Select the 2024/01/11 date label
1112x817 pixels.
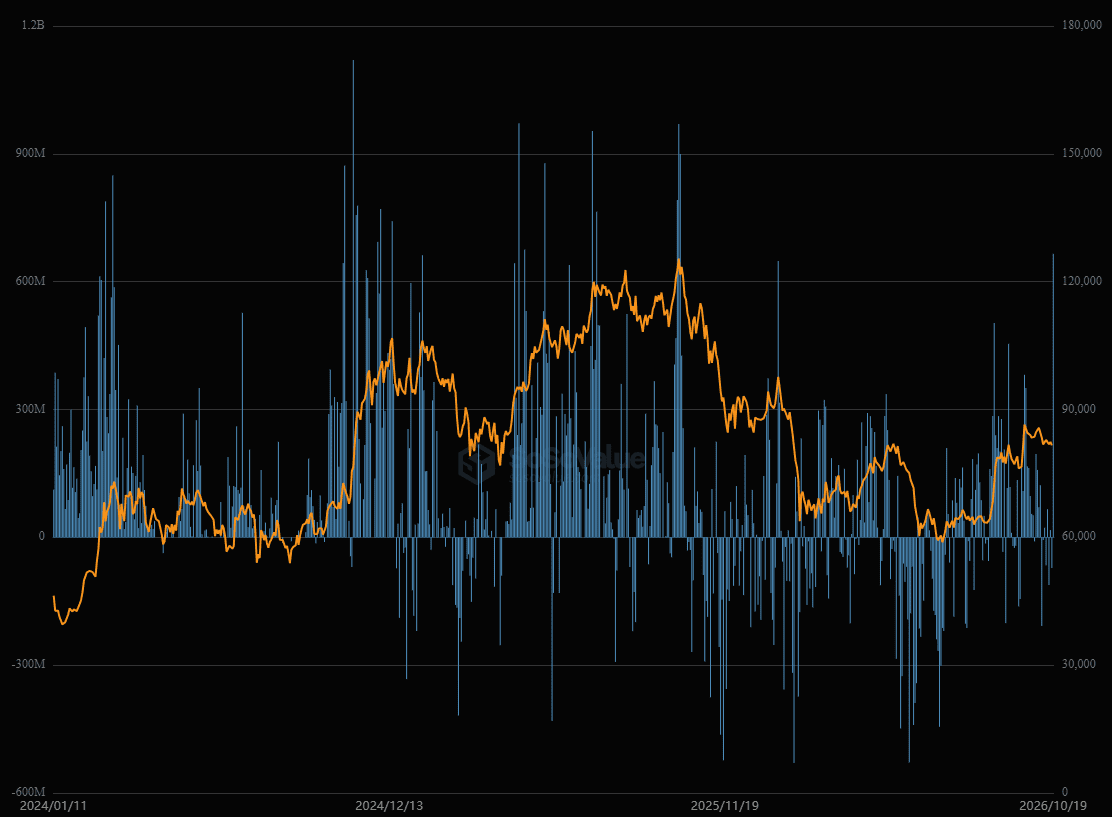tap(53, 806)
